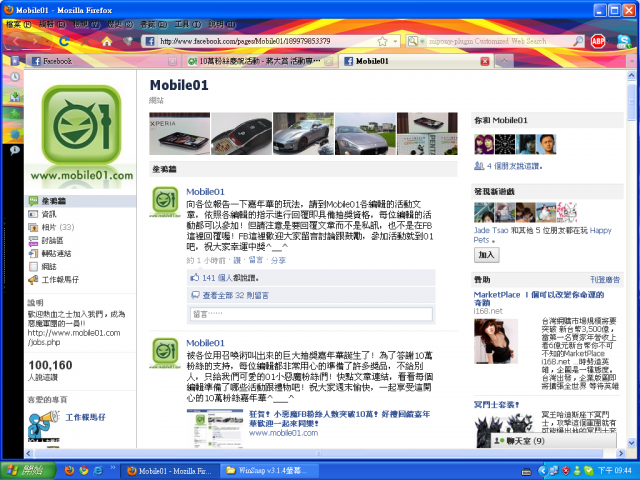Click the Firefox forward arrow
640x480 pixels.
pyautogui.click(x=35, y=41)
